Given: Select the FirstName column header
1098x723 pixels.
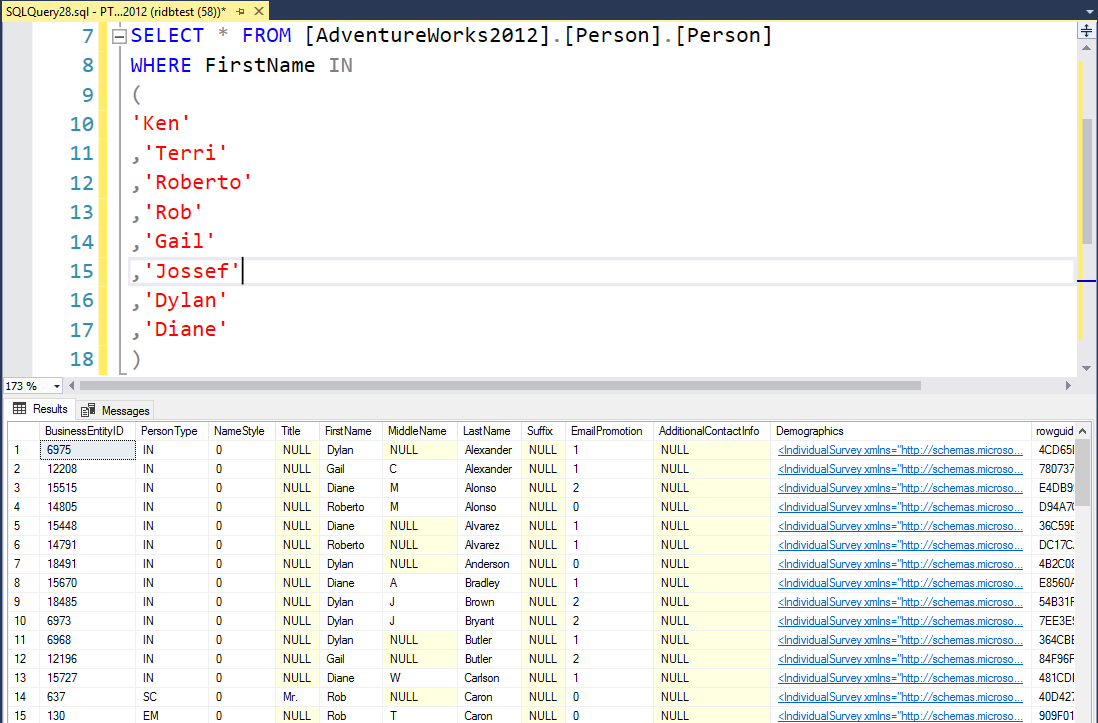Looking at the screenshot, I should pyautogui.click(x=348, y=431).
